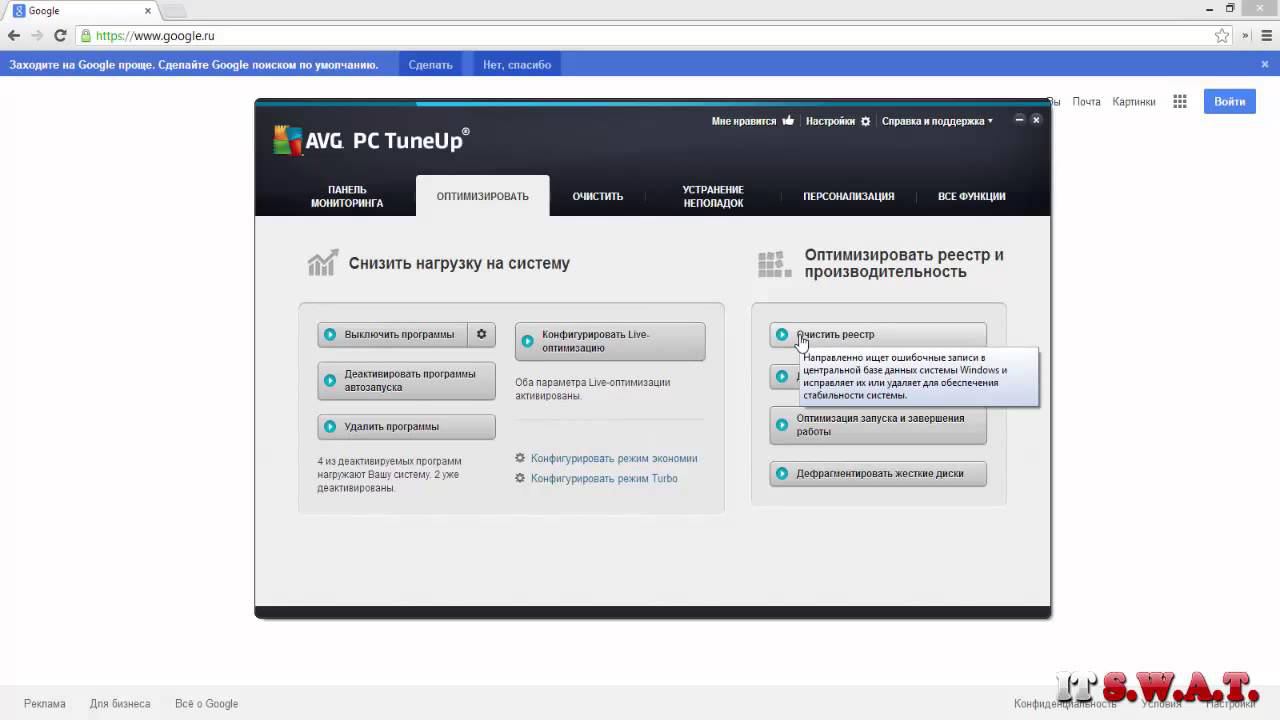Click the Оптимизация запуска и завершения работы button

click(878, 425)
